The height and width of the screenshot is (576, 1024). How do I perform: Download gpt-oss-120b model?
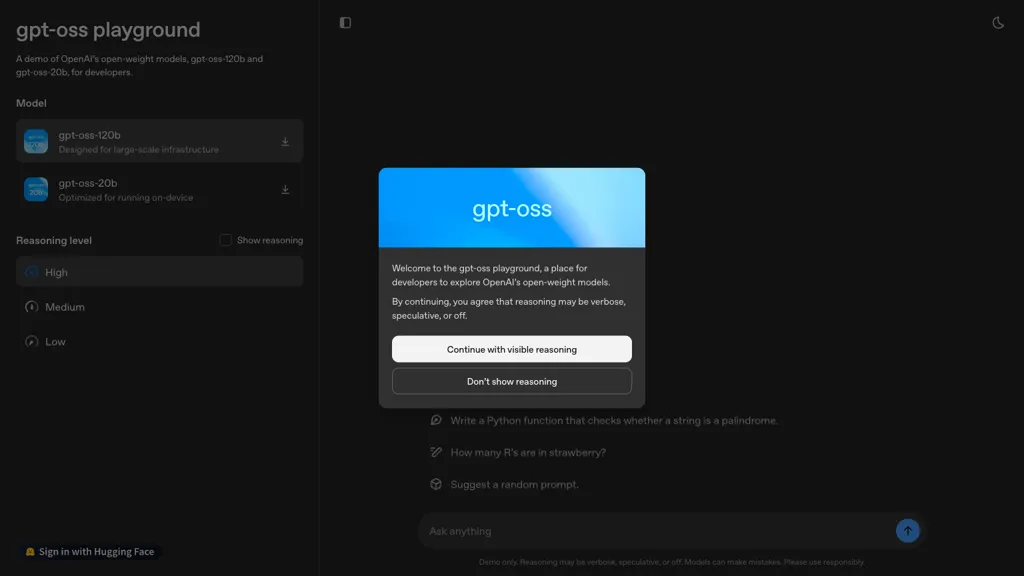(285, 142)
